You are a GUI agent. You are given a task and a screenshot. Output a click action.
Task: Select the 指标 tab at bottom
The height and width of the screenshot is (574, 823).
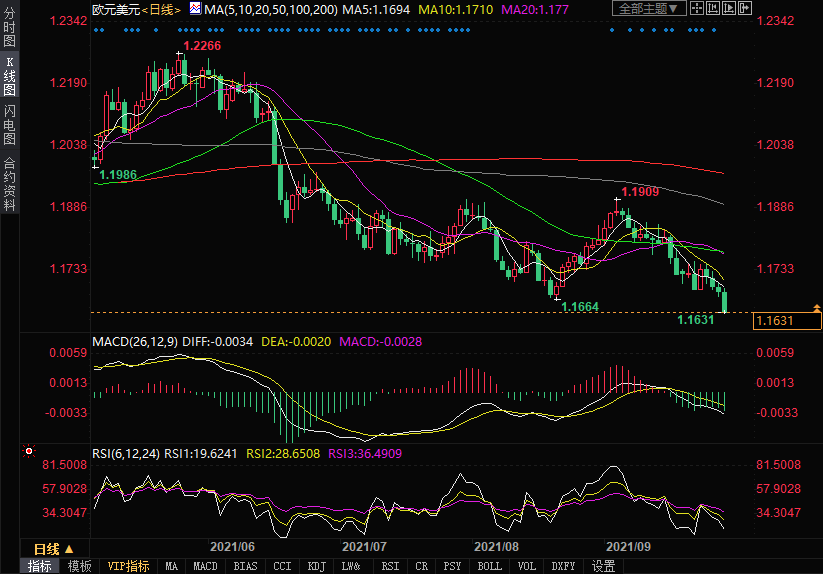[39, 566]
